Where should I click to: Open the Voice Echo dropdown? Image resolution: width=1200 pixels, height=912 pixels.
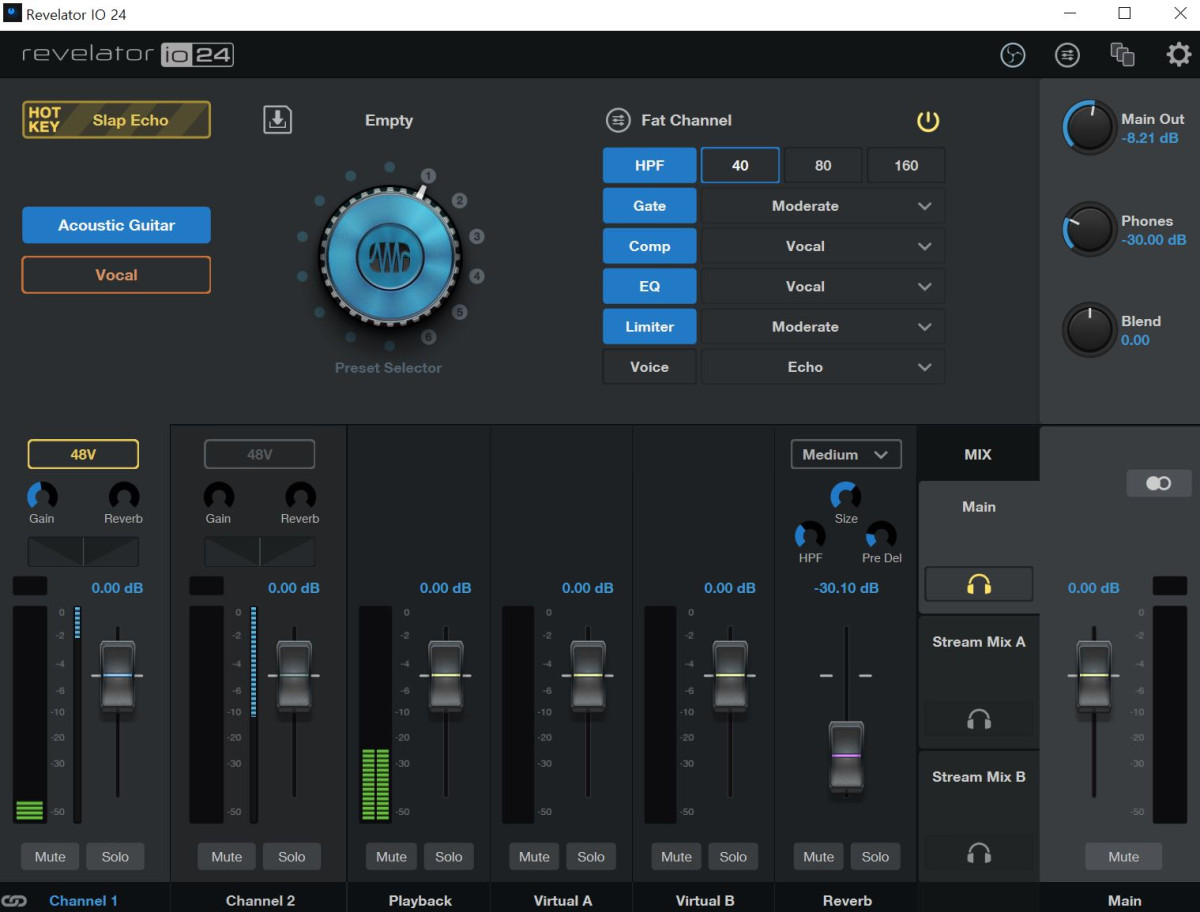[823, 367]
